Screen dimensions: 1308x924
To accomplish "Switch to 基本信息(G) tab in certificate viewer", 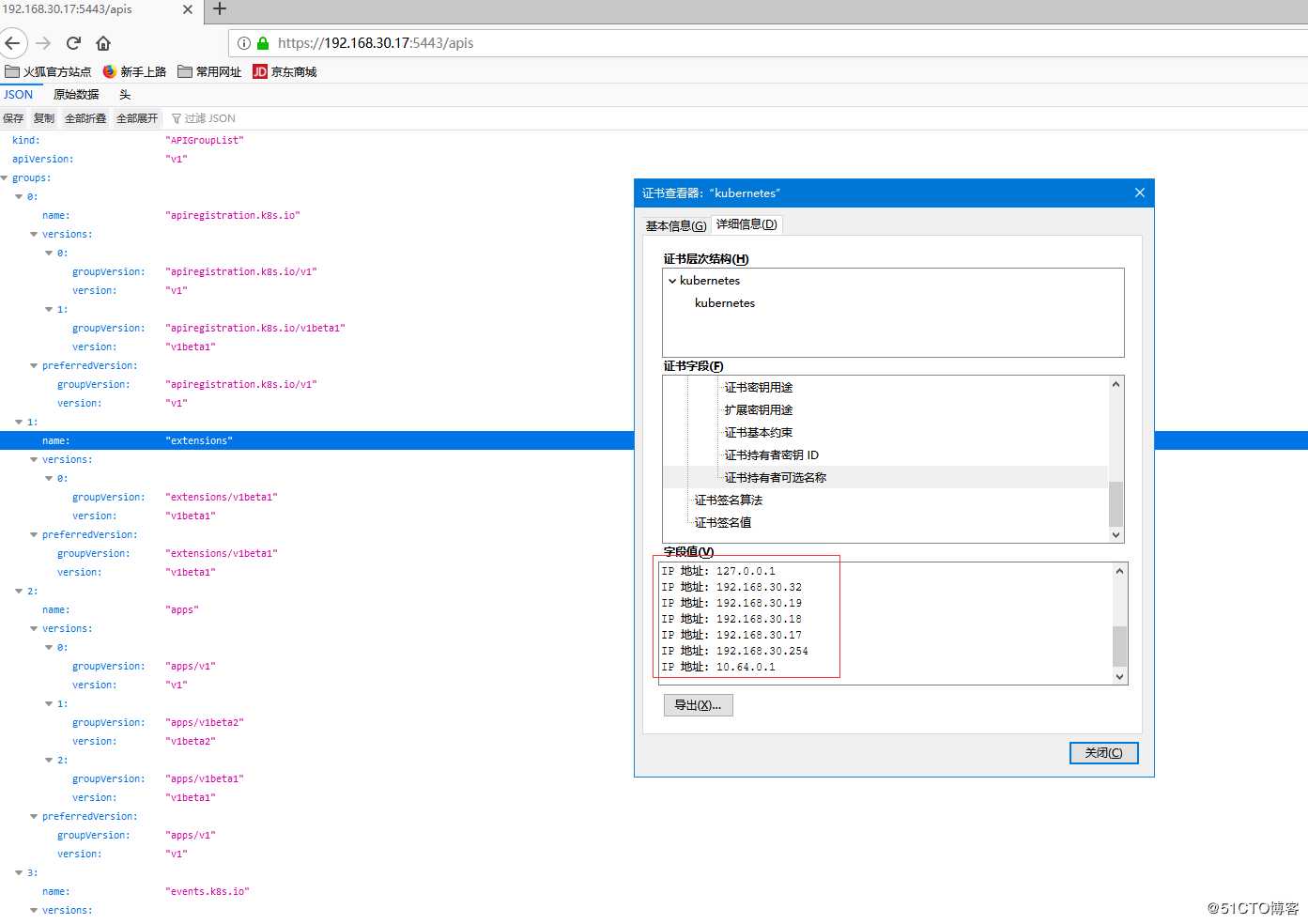I will 676,225.
